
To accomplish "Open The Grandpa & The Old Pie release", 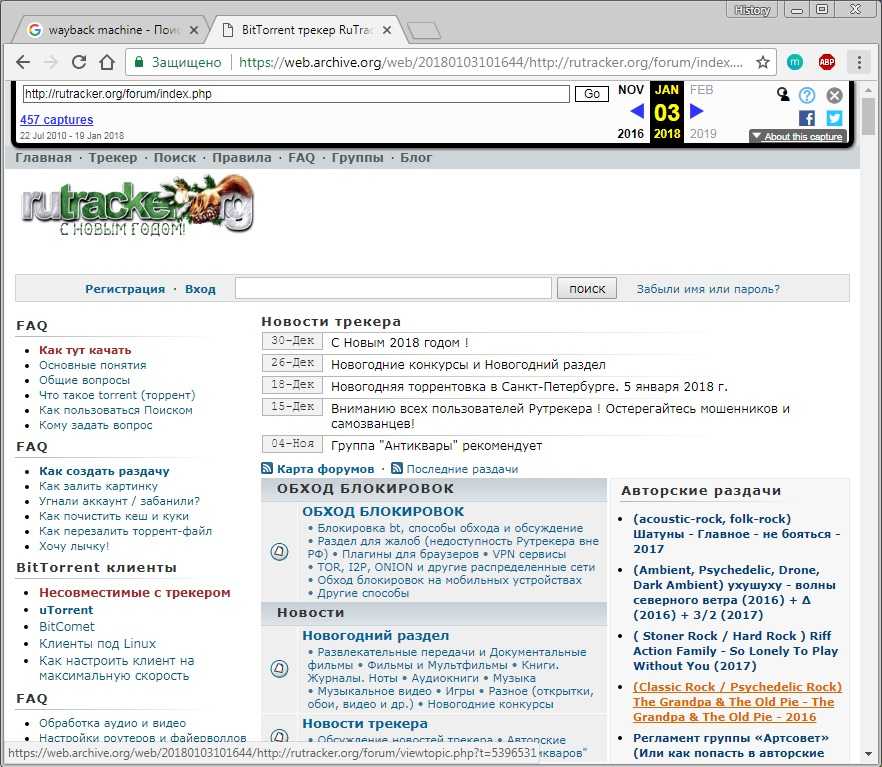I will (737, 702).
